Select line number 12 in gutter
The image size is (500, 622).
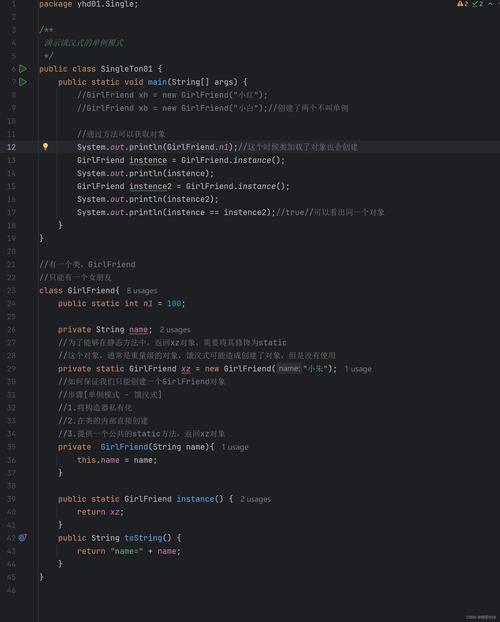click(12, 147)
